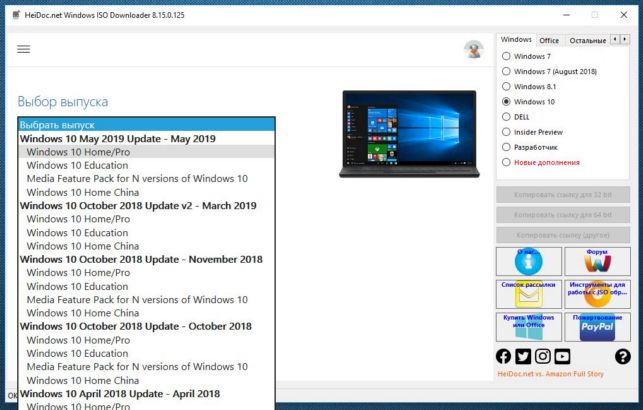Click the question mark help icon
This screenshot has width=643, height=410.
622,356
